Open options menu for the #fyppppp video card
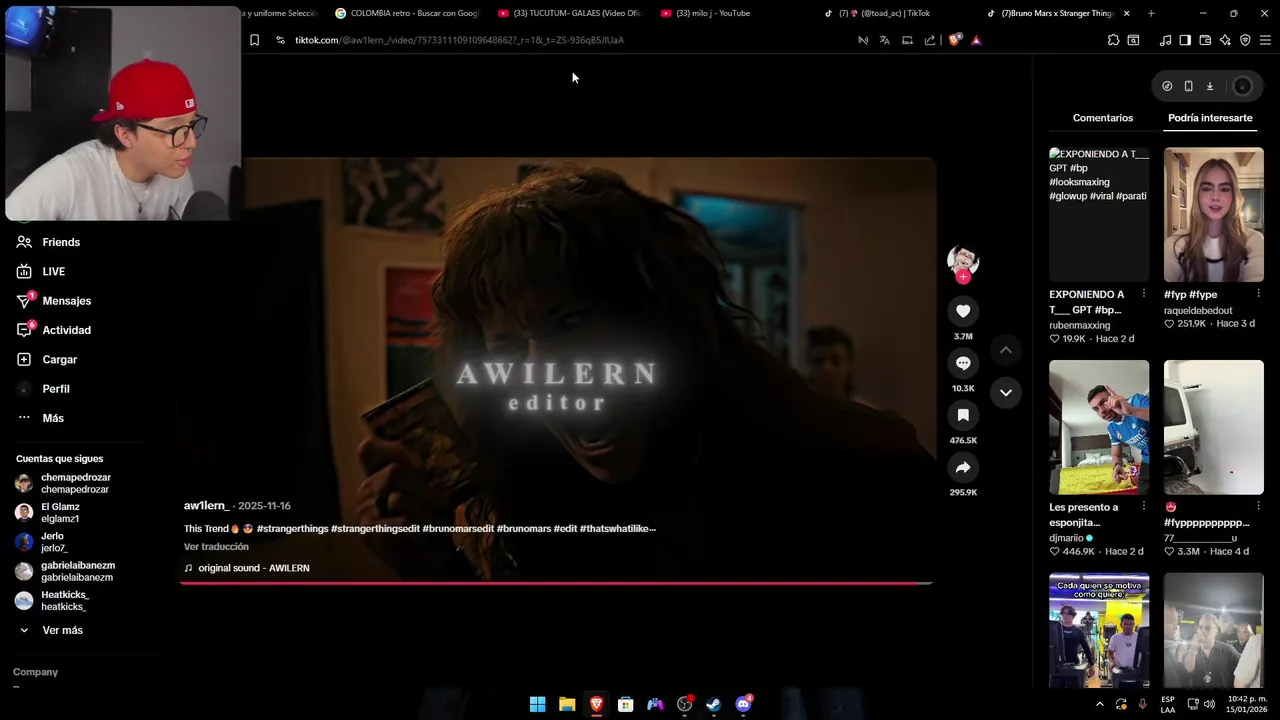The width and height of the screenshot is (1280, 720). pyautogui.click(x=1258, y=507)
